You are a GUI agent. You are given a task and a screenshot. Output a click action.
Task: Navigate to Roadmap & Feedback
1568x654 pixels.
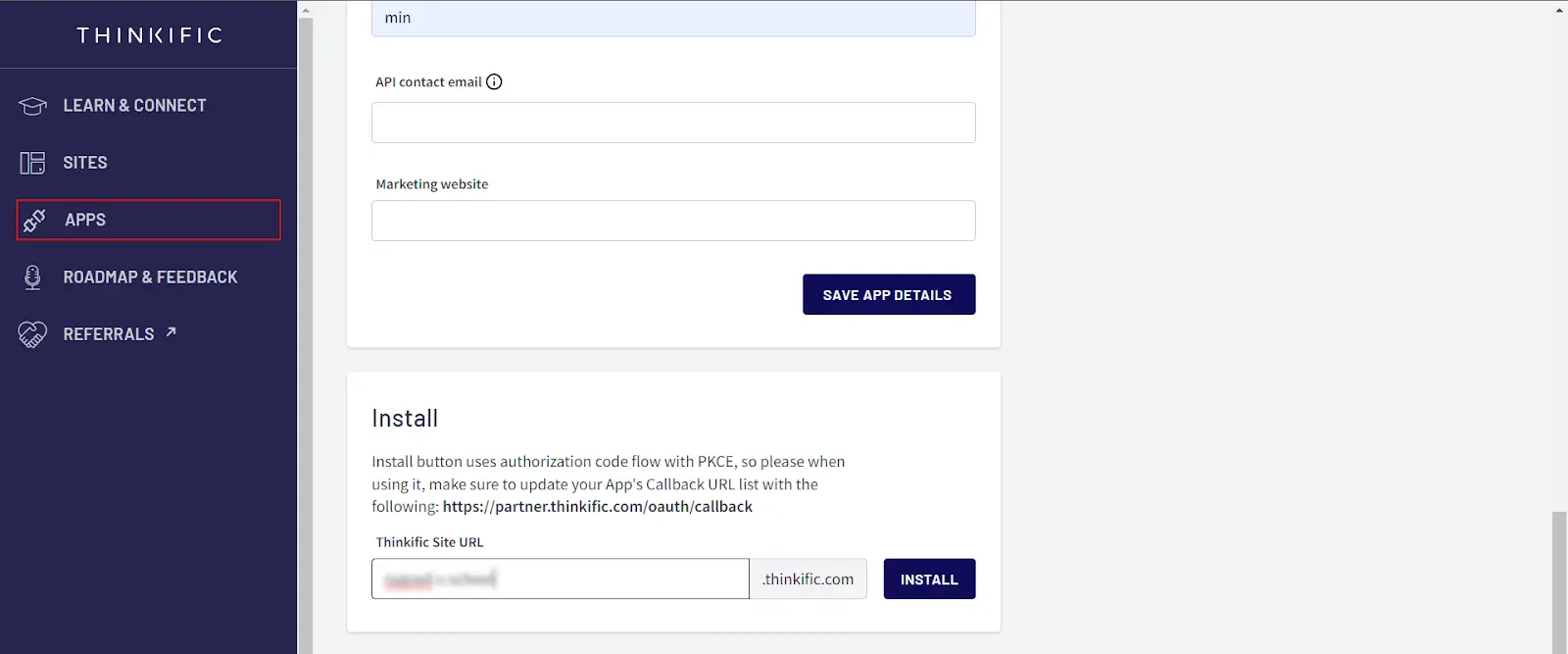coord(149,277)
